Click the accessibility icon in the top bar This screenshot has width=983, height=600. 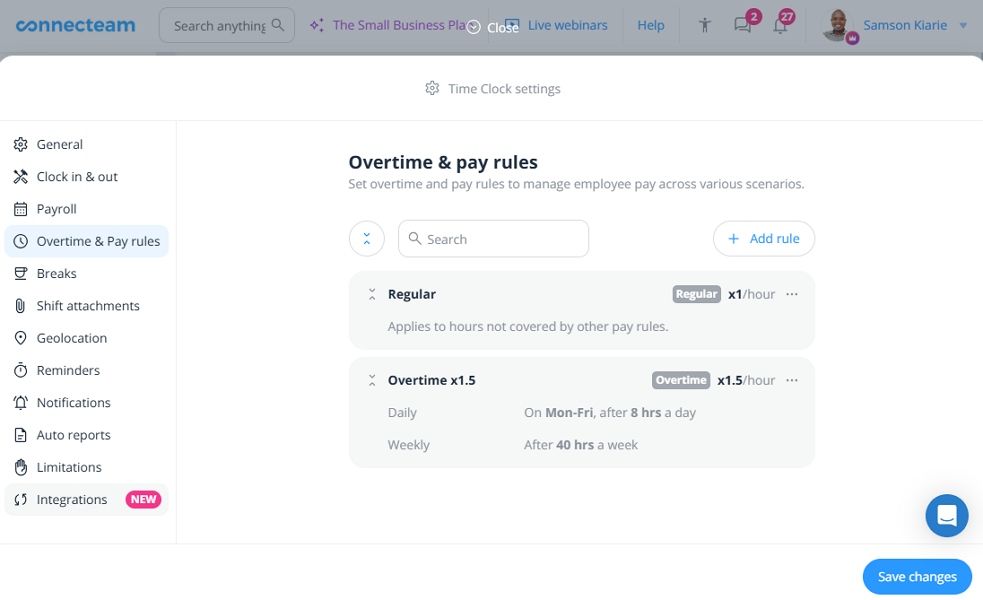[x=703, y=25]
